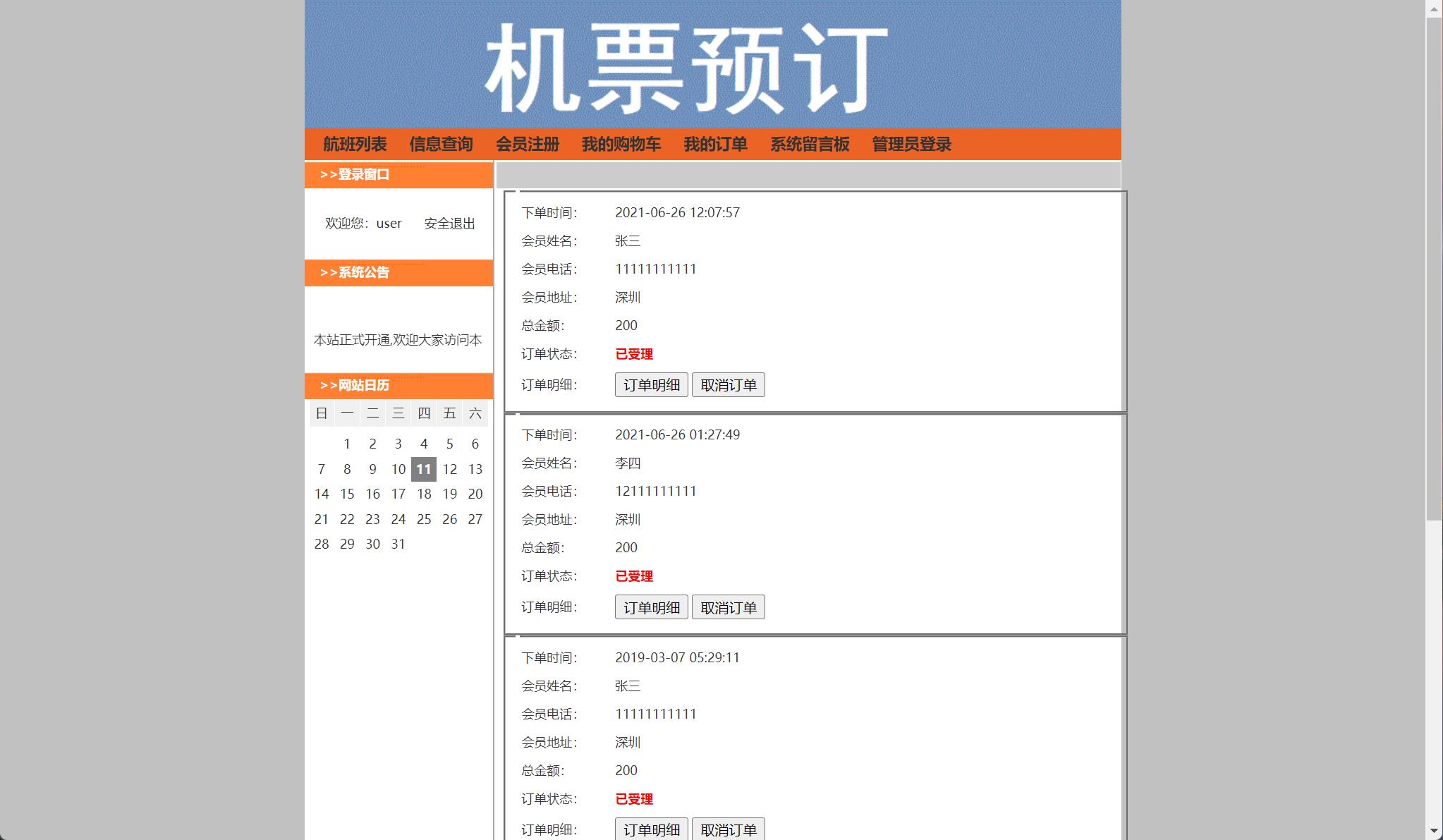
Task: Select date 1 in 网站日历
Action: [x=347, y=444]
